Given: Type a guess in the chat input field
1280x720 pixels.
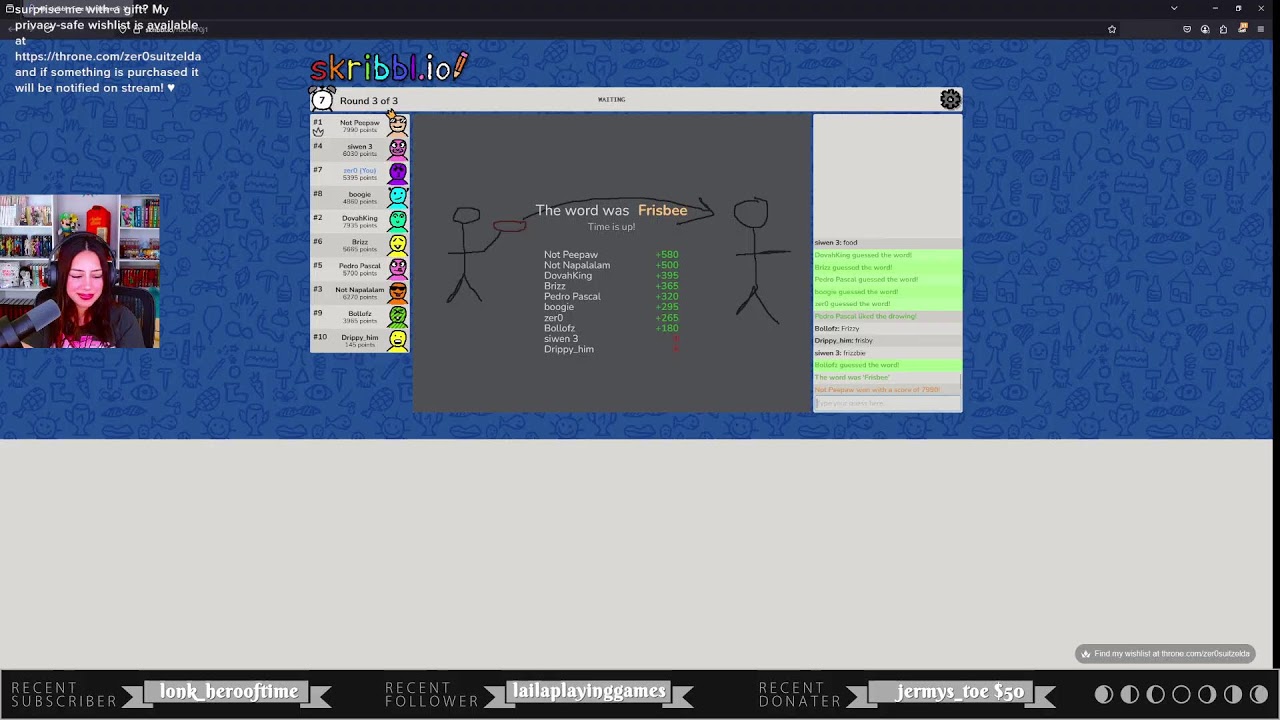Looking at the screenshot, I should click(x=887, y=403).
